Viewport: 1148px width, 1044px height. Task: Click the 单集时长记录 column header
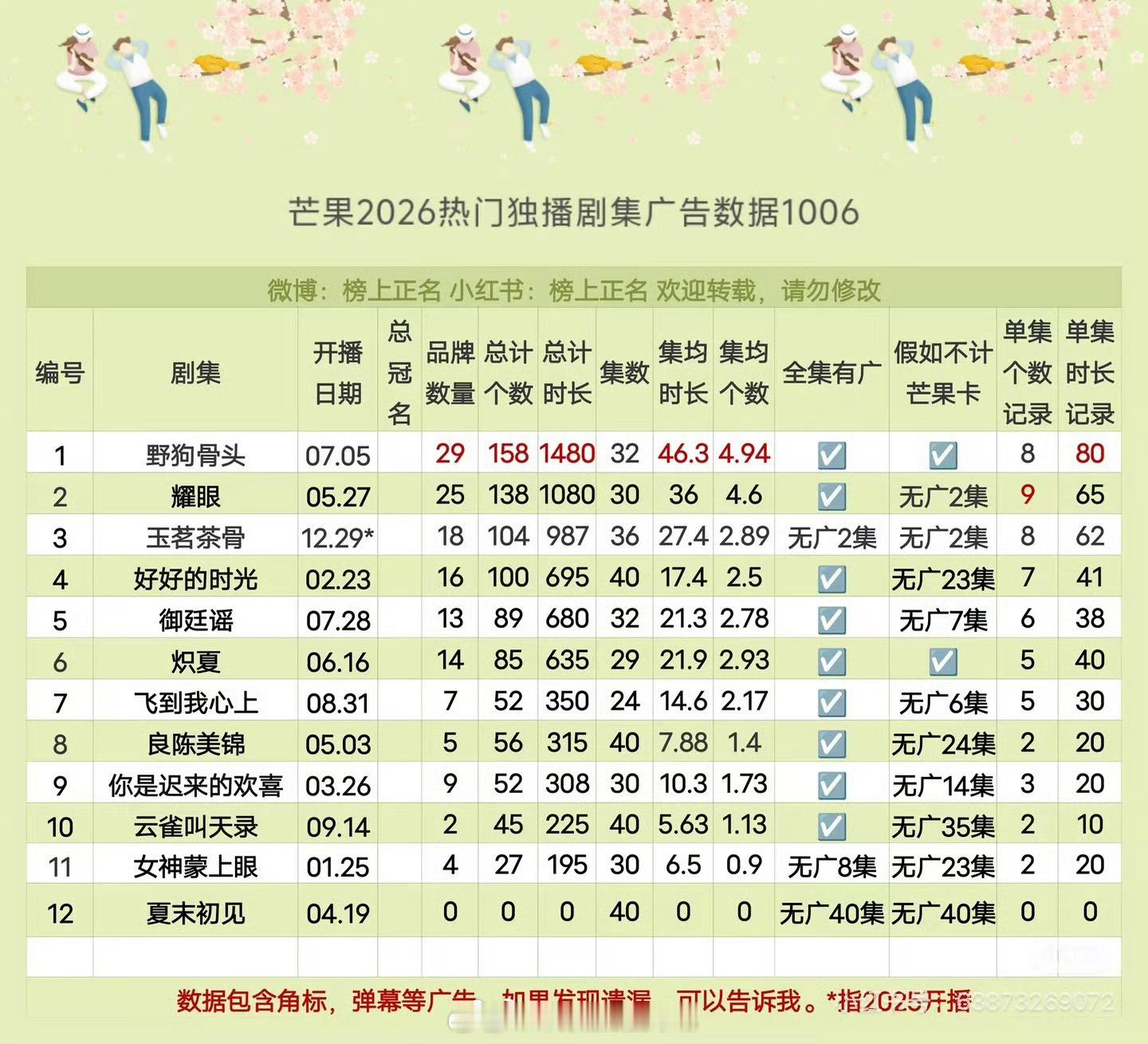click(1090, 372)
